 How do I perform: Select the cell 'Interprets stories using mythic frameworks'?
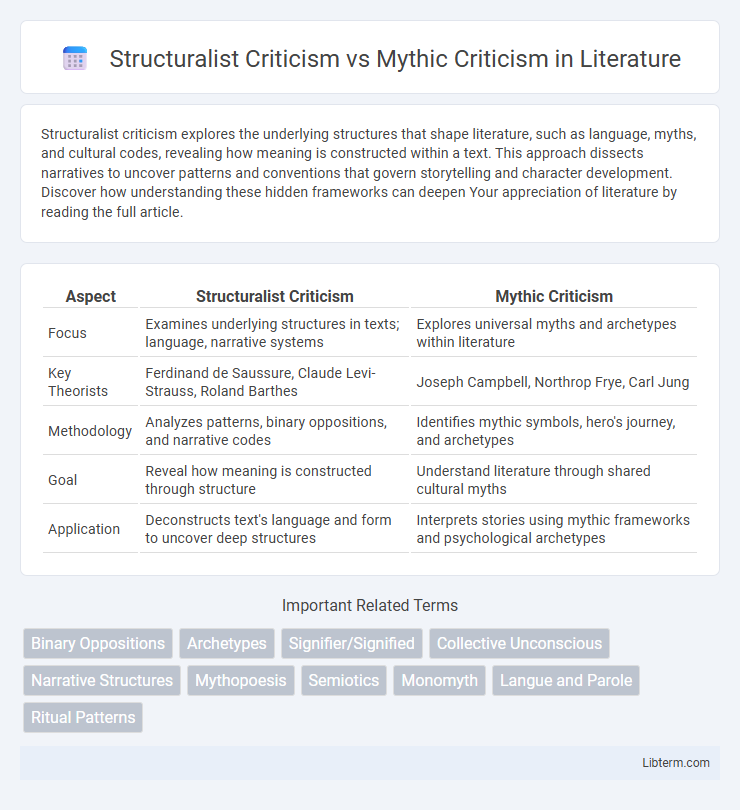[x=554, y=529]
